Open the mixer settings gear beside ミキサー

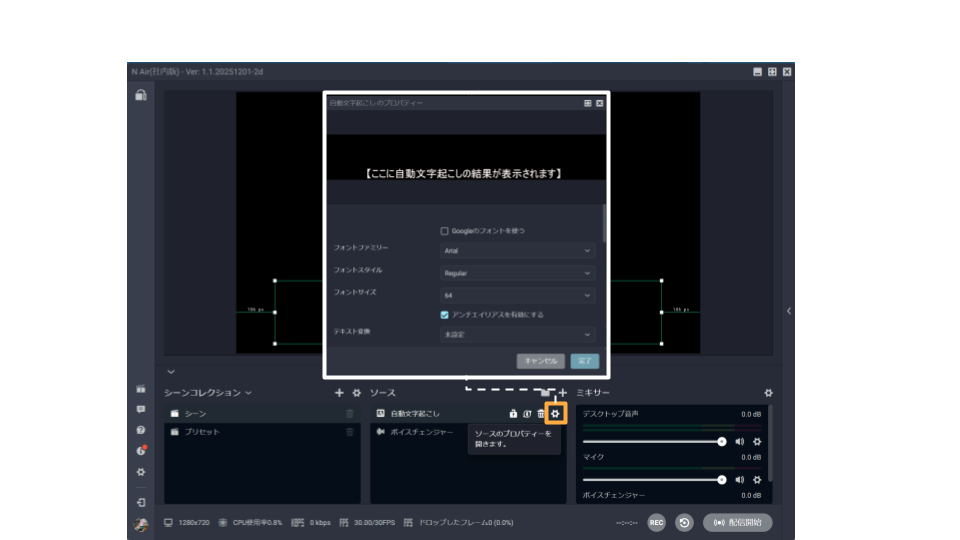pos(768,392)
